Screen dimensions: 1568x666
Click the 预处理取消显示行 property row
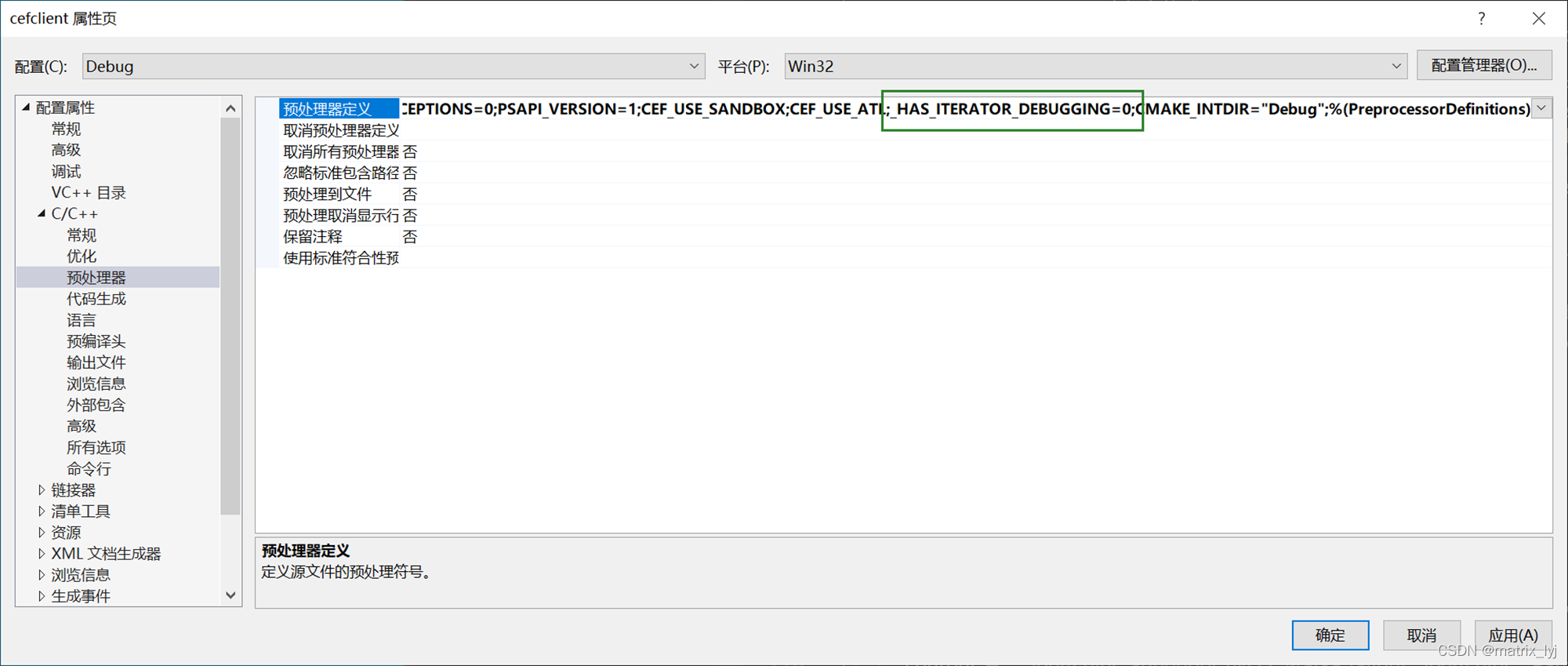click(x=915, y=214)
